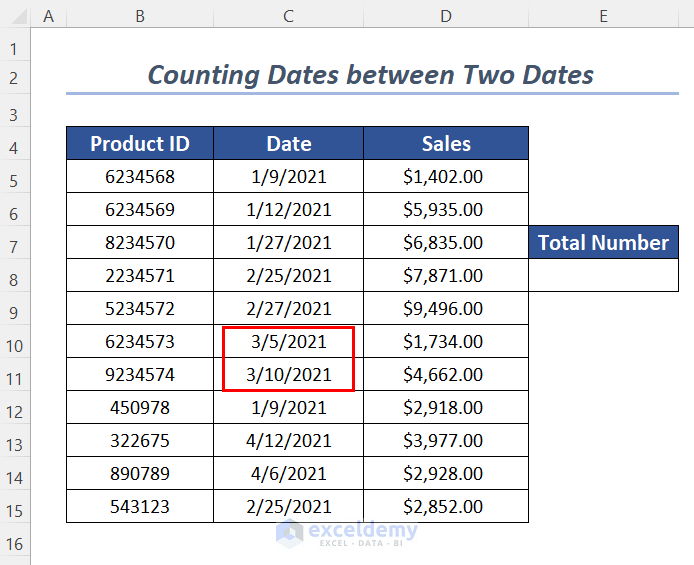
Task: Select sales cell $5,935.00
Action: pyautogui.click(x=446, y=209)
